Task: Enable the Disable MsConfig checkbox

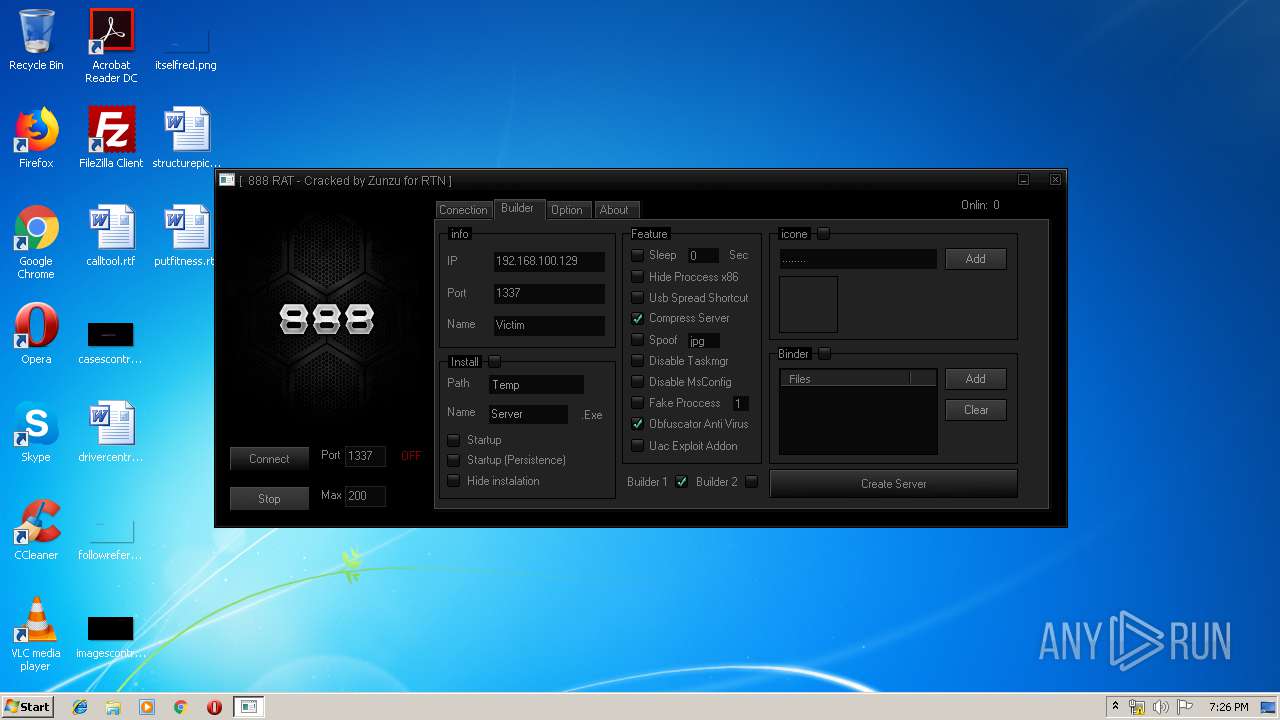Action: [637, 382]
